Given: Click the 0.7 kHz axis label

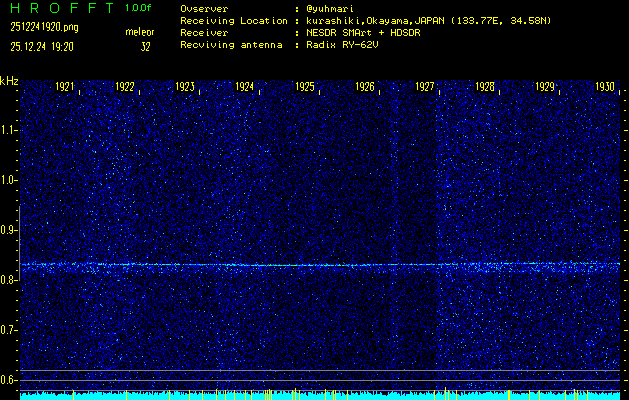Looking at the screenshot, I should [x=8, y=330].
